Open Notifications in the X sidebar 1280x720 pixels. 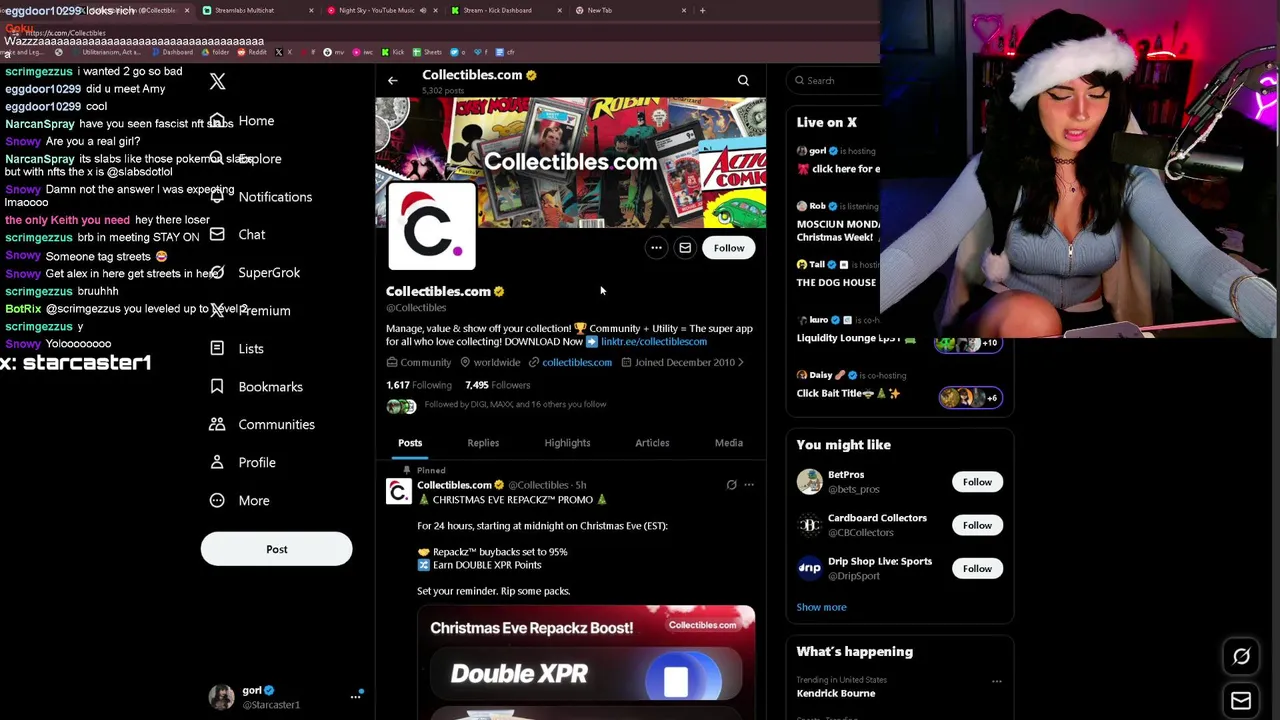[275, 197]
